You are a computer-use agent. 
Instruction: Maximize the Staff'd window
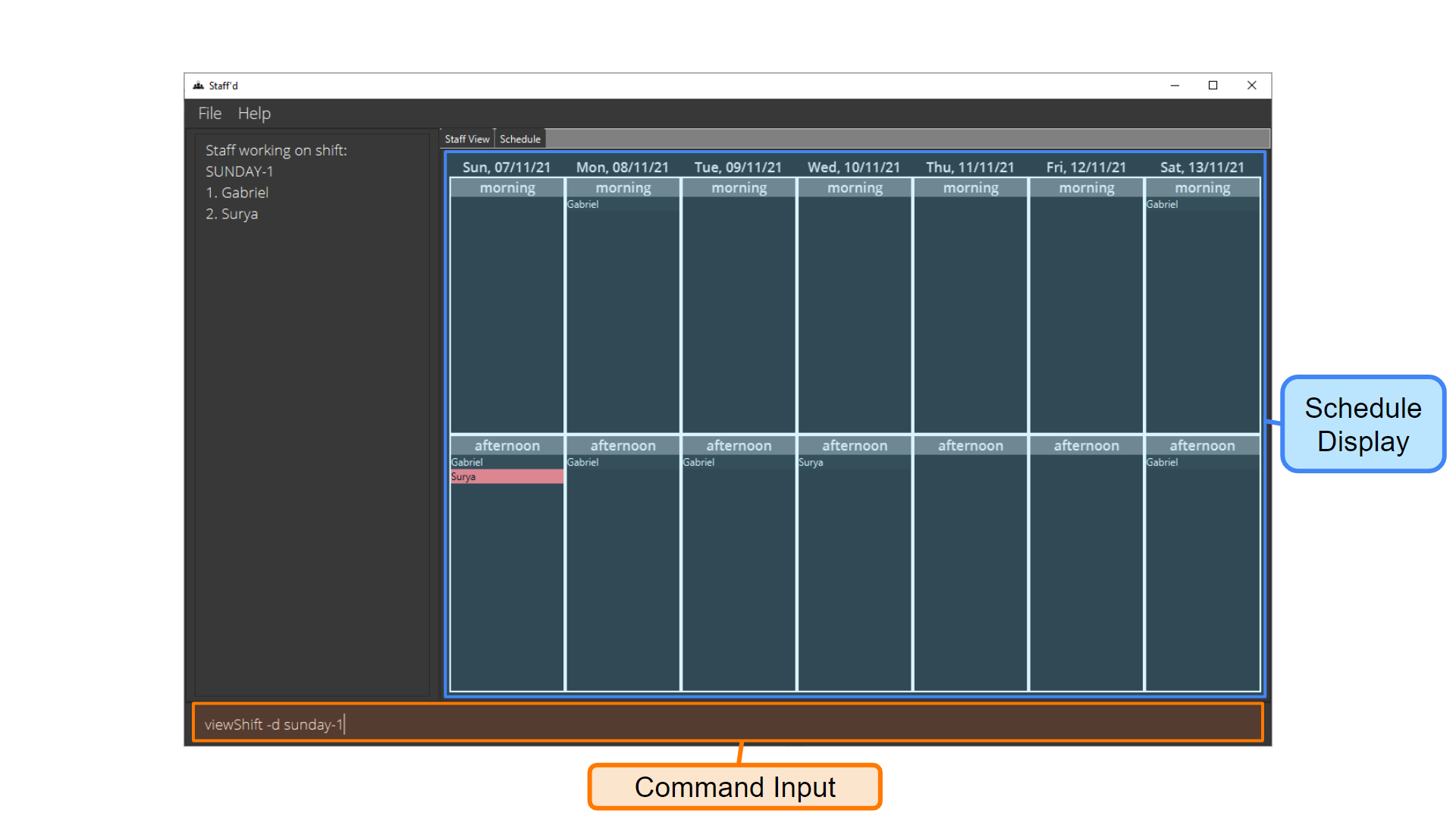pos(1213,86)
